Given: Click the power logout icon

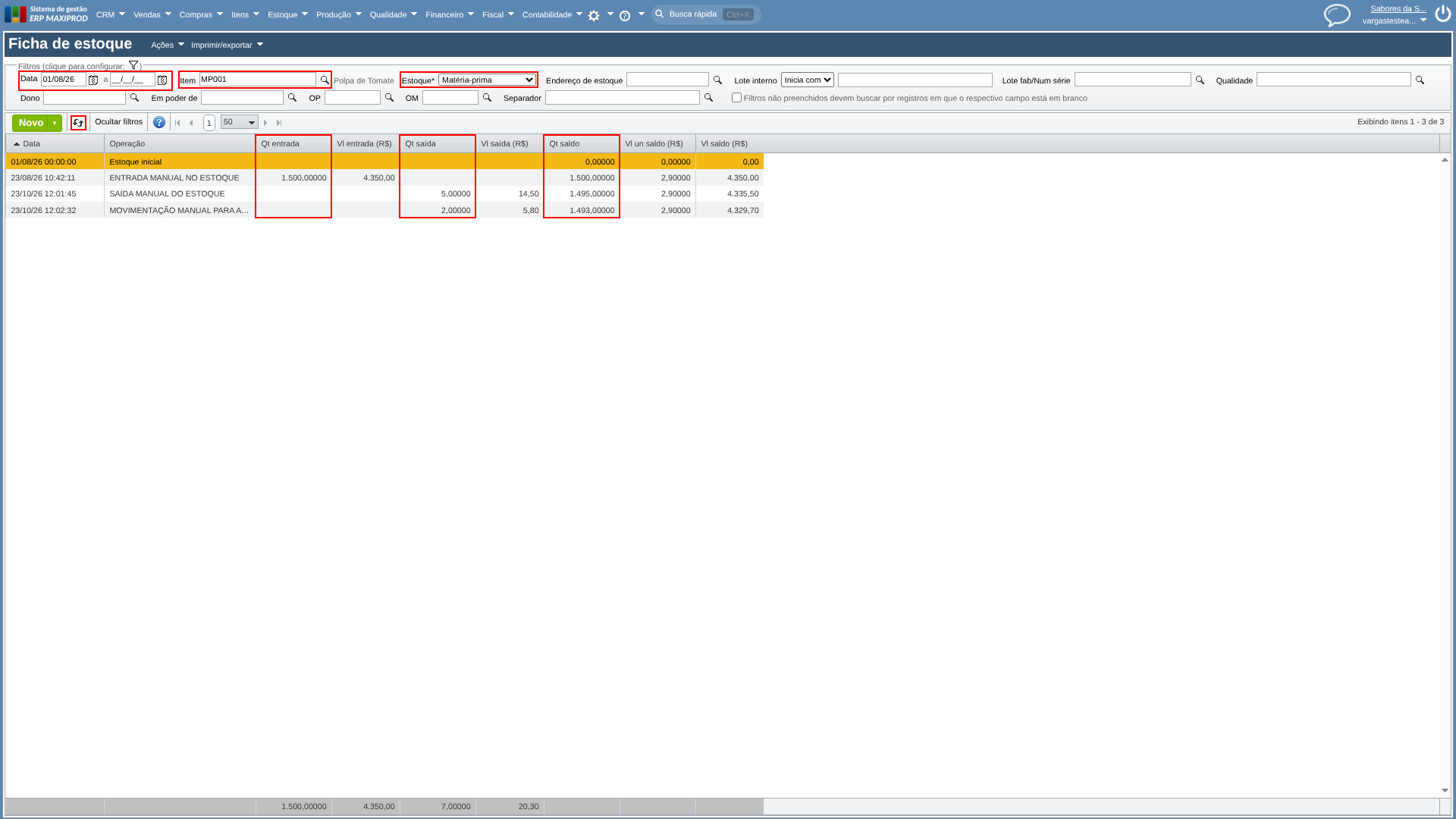Looking at the screenshot, I should click(x=1442, y=14).
